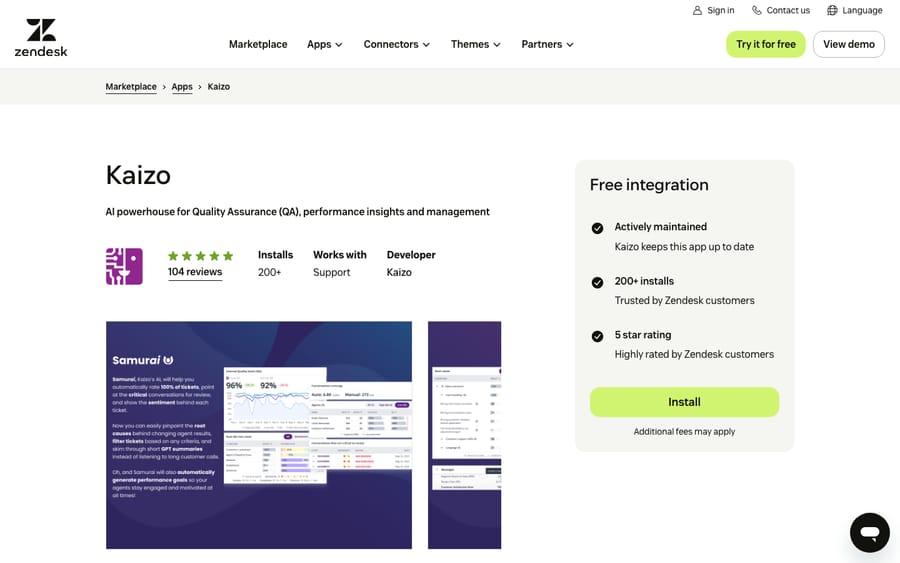The width and height of the screenshot is (900, 563).
Task: Click the Kaizo breadcrumb text
Action: pos(219,87)
